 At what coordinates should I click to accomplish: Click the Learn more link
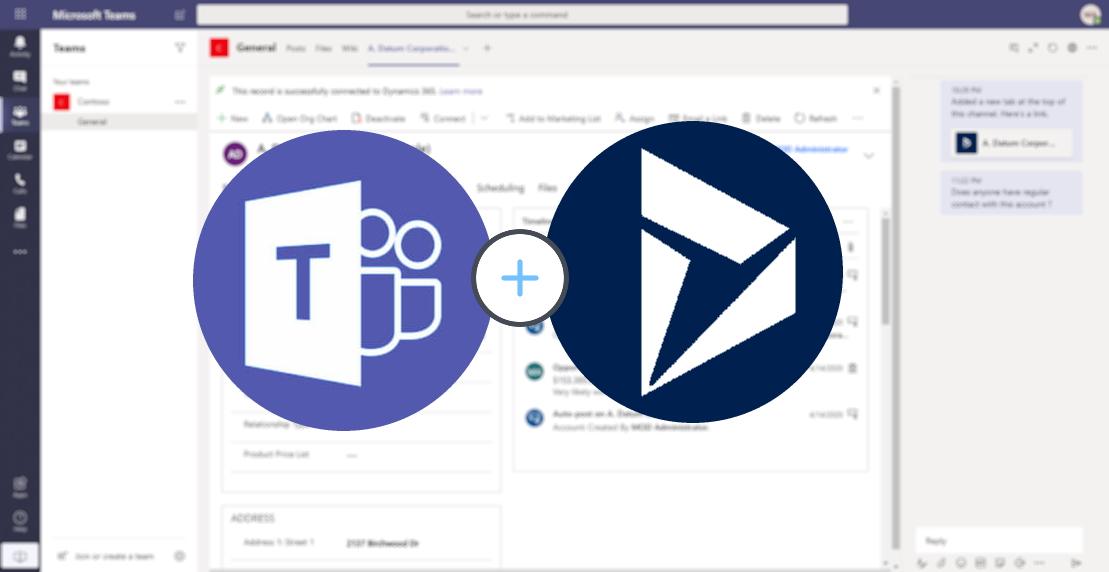tap(461, 91)
